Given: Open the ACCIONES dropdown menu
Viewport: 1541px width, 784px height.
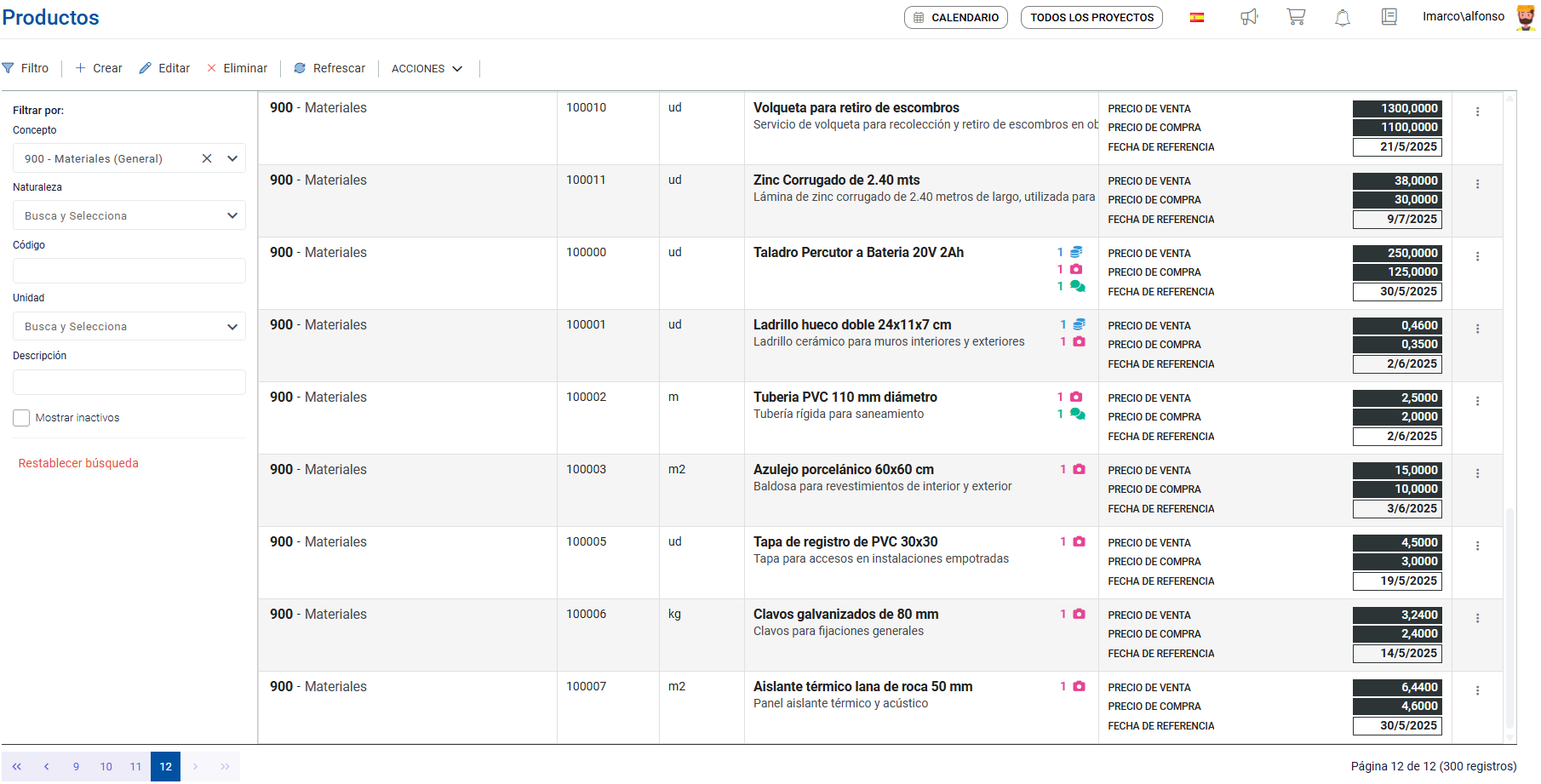Looking at the screenshot, I should point(427,68).
